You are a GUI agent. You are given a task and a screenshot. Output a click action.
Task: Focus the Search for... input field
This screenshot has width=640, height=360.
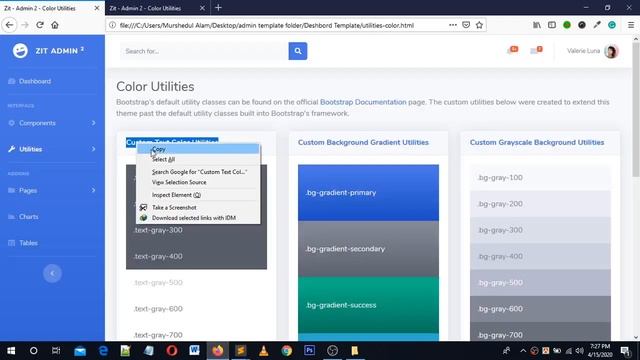204,51
